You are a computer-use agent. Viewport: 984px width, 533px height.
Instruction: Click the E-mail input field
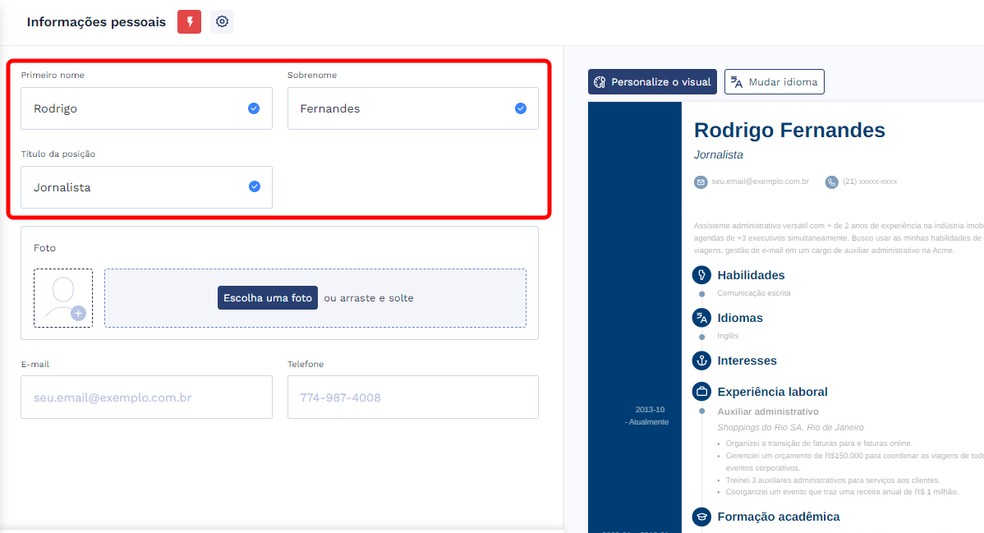(x=146, y=397)
